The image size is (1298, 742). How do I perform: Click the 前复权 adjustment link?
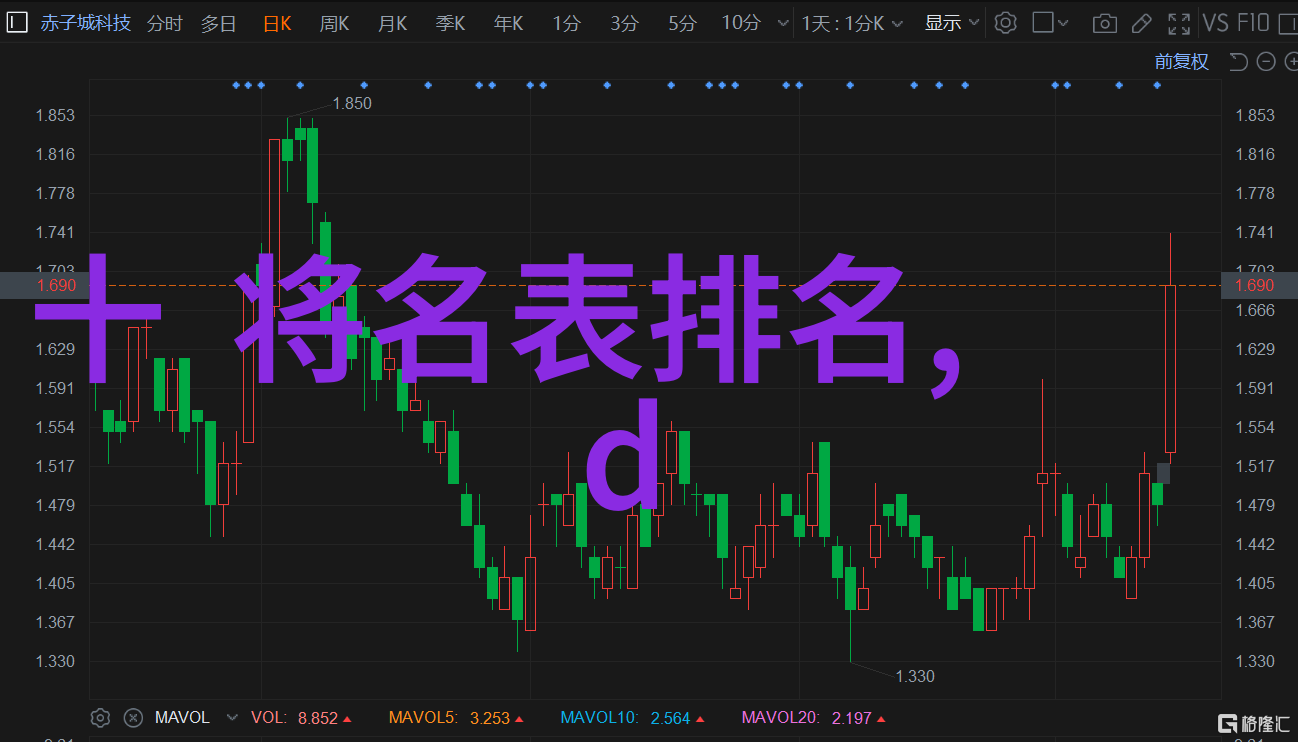[x=1181, y=62]
